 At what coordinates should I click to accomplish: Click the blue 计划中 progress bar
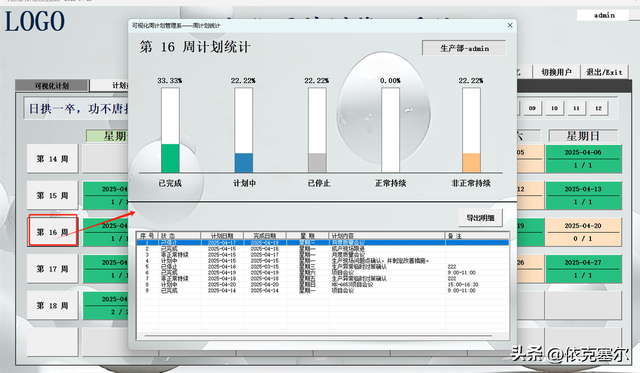[x=244, y=162]
